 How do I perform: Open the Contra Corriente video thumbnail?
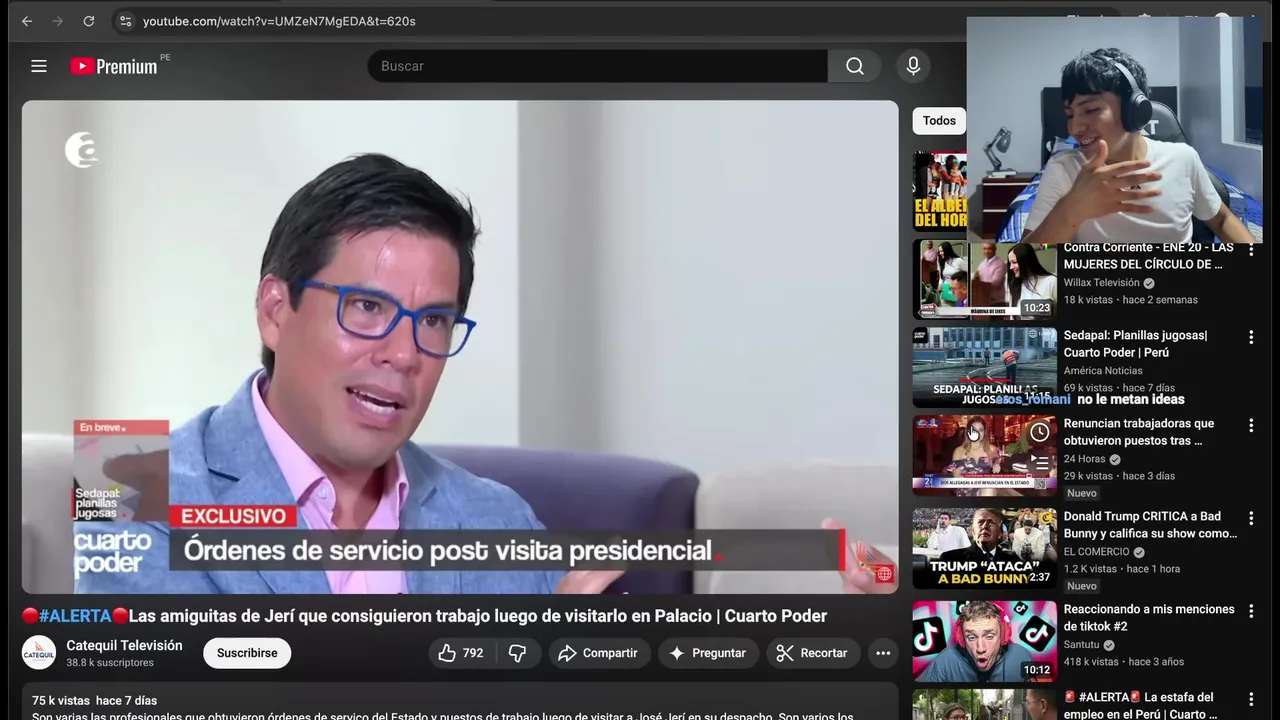click(x=984, y=279)
